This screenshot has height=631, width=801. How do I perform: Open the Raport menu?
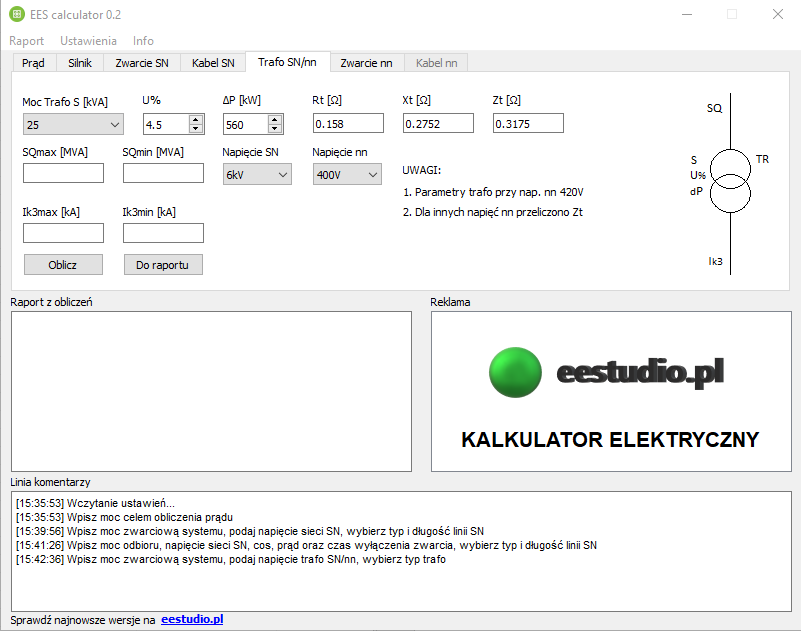27,41
